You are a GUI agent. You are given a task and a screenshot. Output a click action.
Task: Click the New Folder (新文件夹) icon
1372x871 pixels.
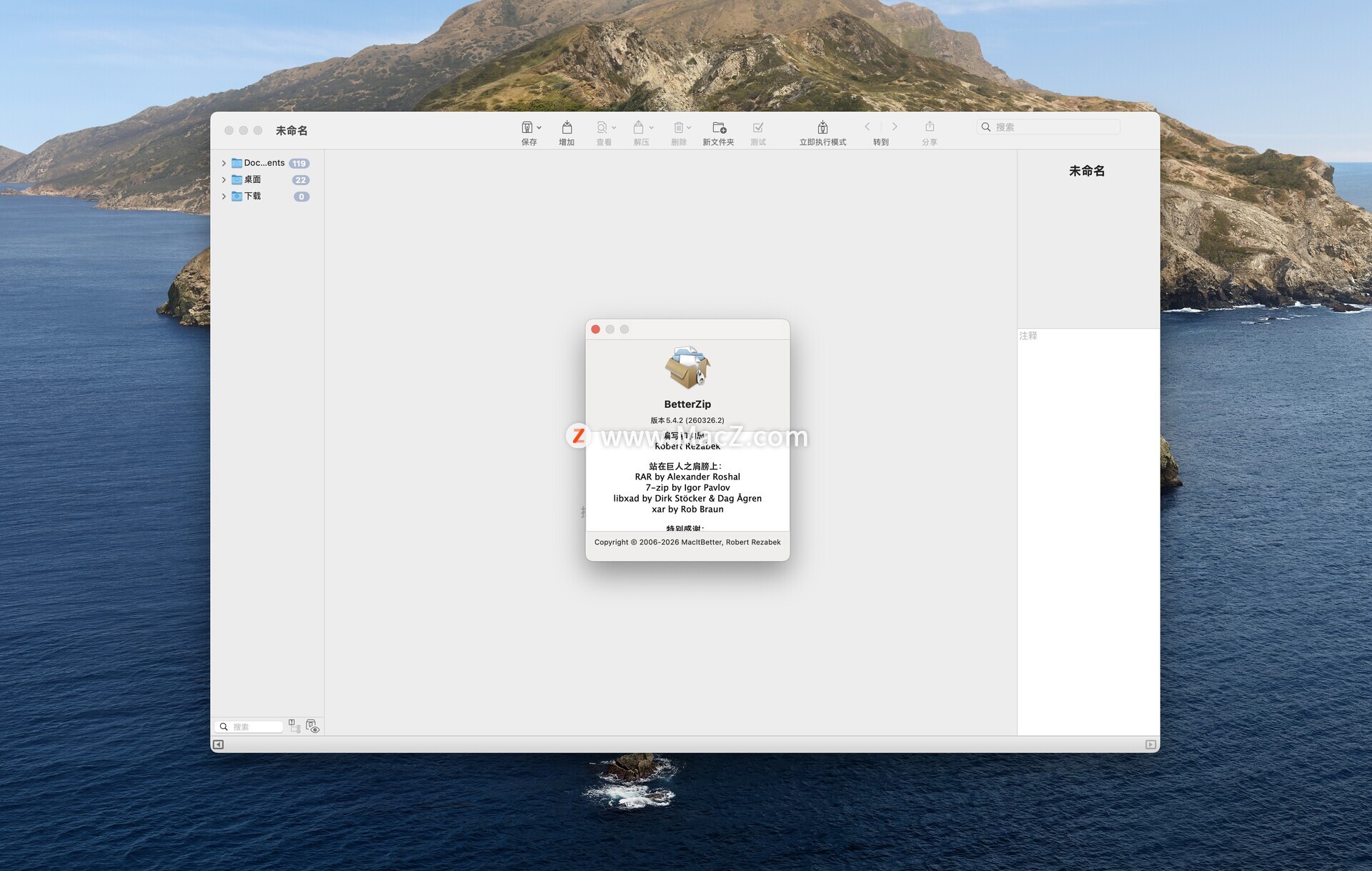pos(719,127)
